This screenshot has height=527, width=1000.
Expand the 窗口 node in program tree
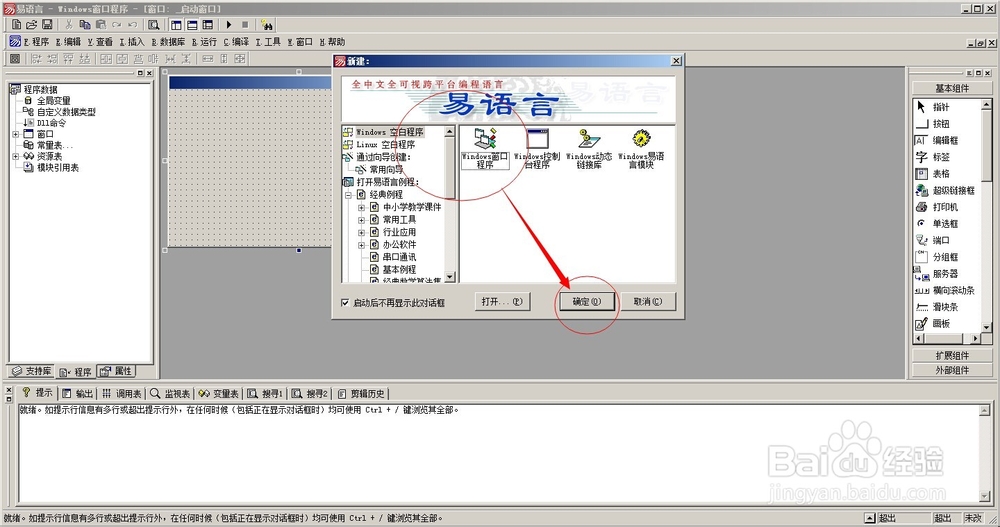point(15,134)
